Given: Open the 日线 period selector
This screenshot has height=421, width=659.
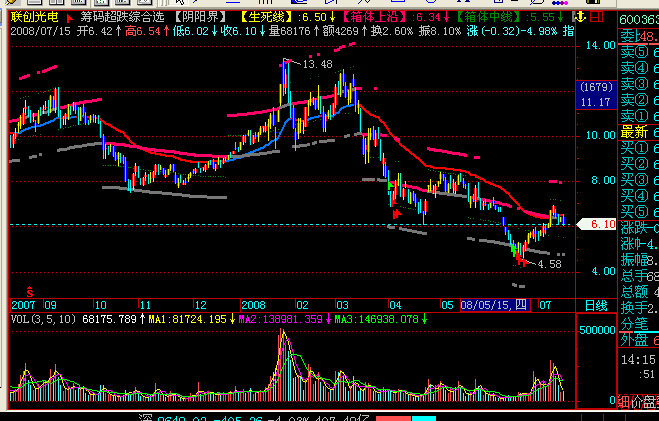Looking at the screenshot, I should pos(596,305).
